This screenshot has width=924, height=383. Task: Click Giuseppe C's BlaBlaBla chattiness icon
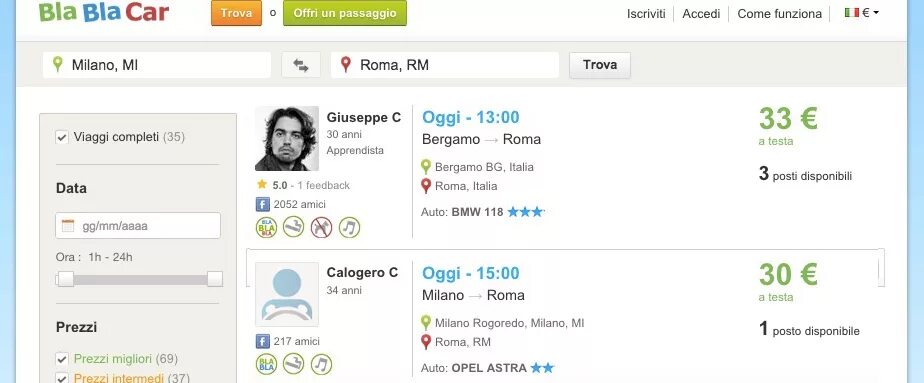266,227
